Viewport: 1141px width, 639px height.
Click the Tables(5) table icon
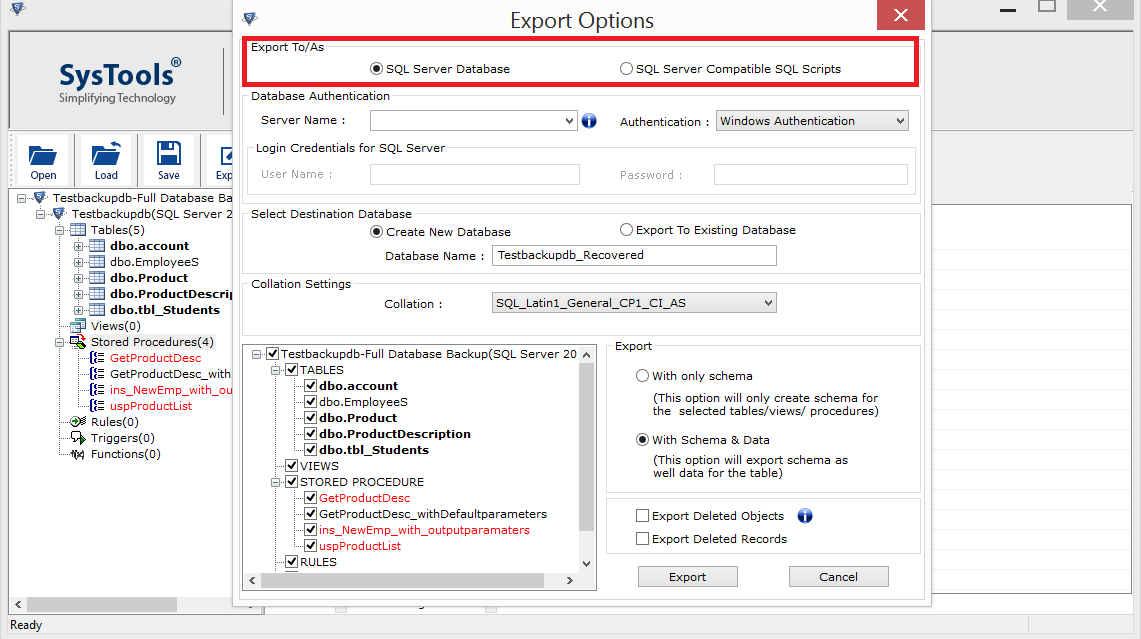pos(78,230)
